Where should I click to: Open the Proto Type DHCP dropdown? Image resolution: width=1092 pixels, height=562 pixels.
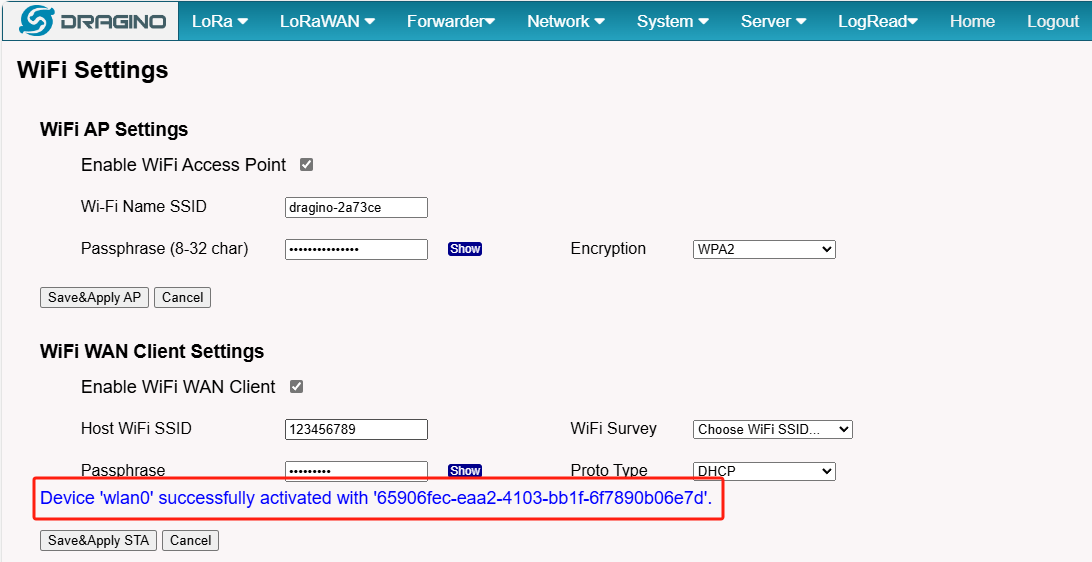pyautogui.click(x=764, y=471)
